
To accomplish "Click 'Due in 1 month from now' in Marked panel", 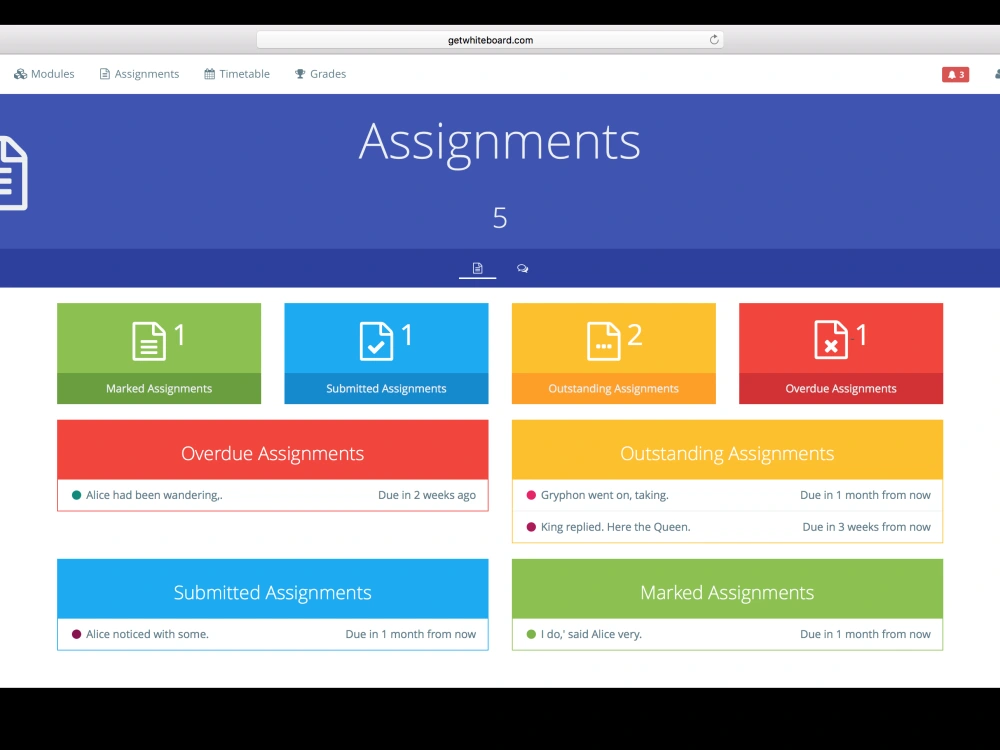I will click(865, 634).
